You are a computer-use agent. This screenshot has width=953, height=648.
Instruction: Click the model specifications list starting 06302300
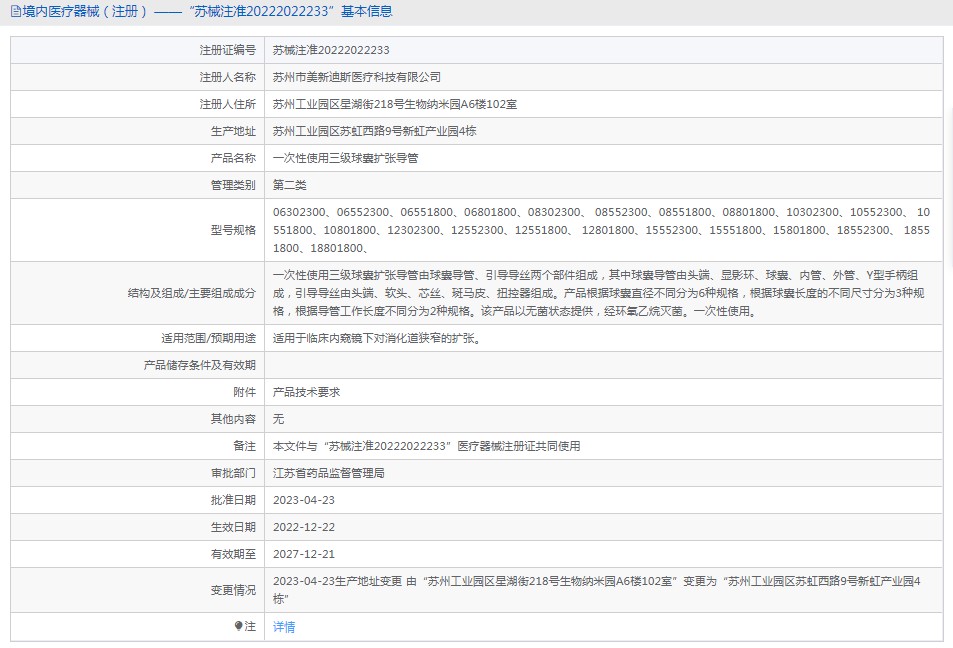[x=601, y=230]
